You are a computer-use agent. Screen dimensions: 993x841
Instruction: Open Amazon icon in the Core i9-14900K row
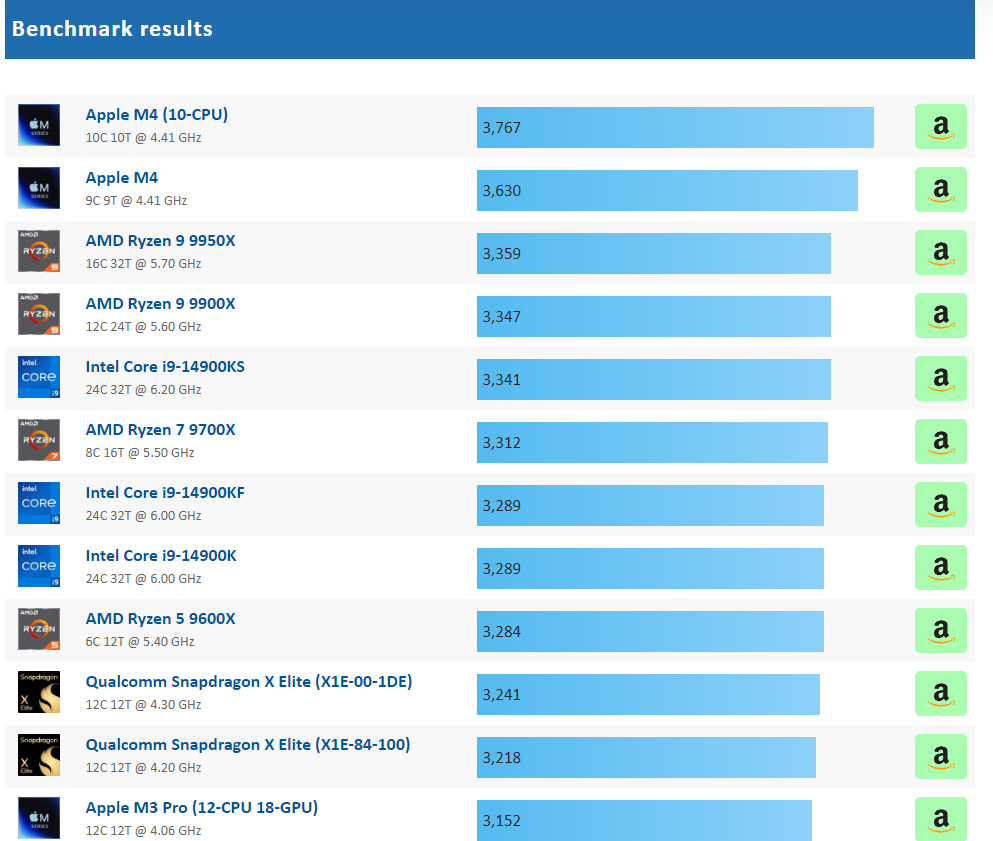tap(940, 567)
